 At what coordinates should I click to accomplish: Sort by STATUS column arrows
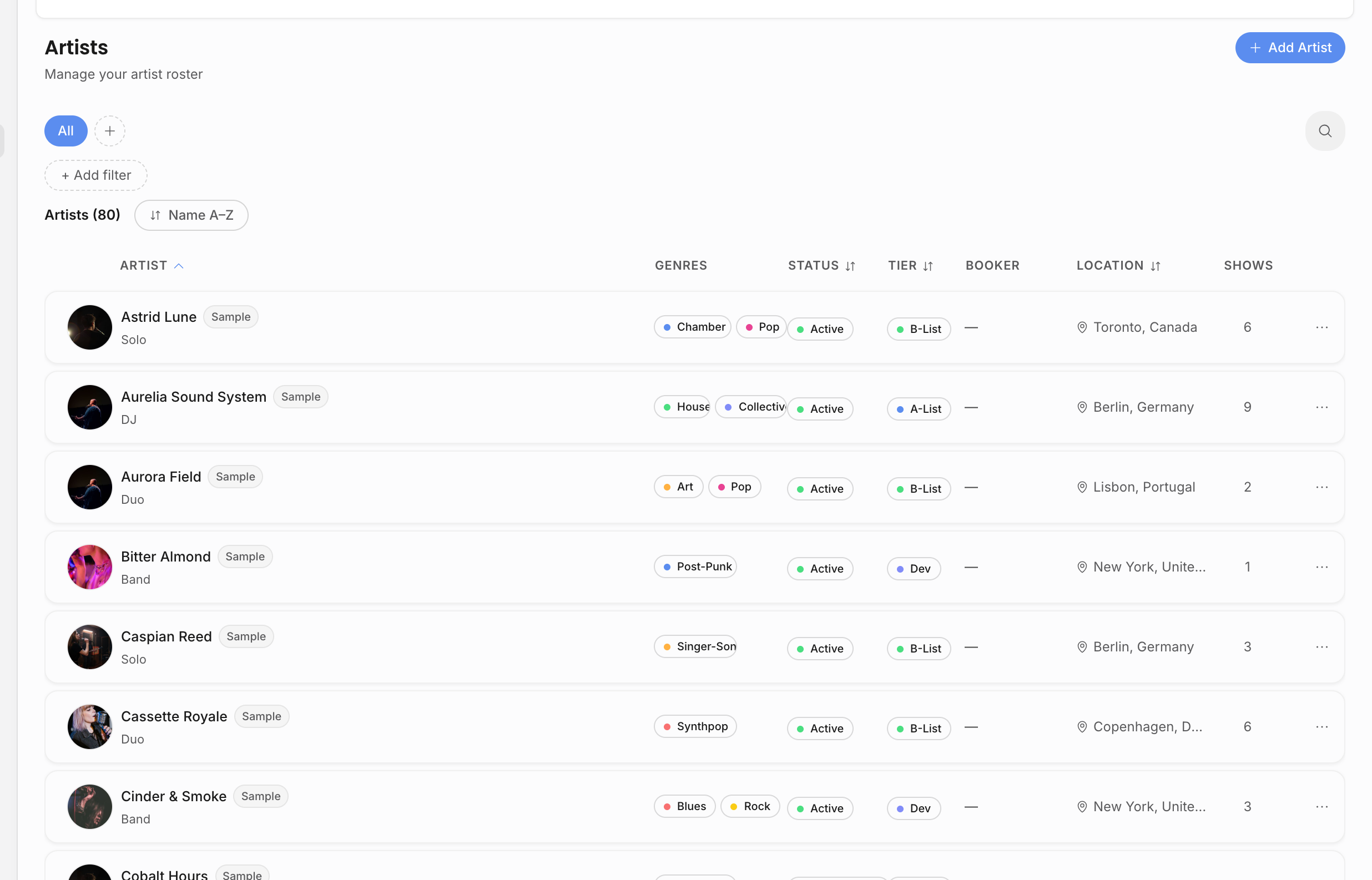pos(850,266)
